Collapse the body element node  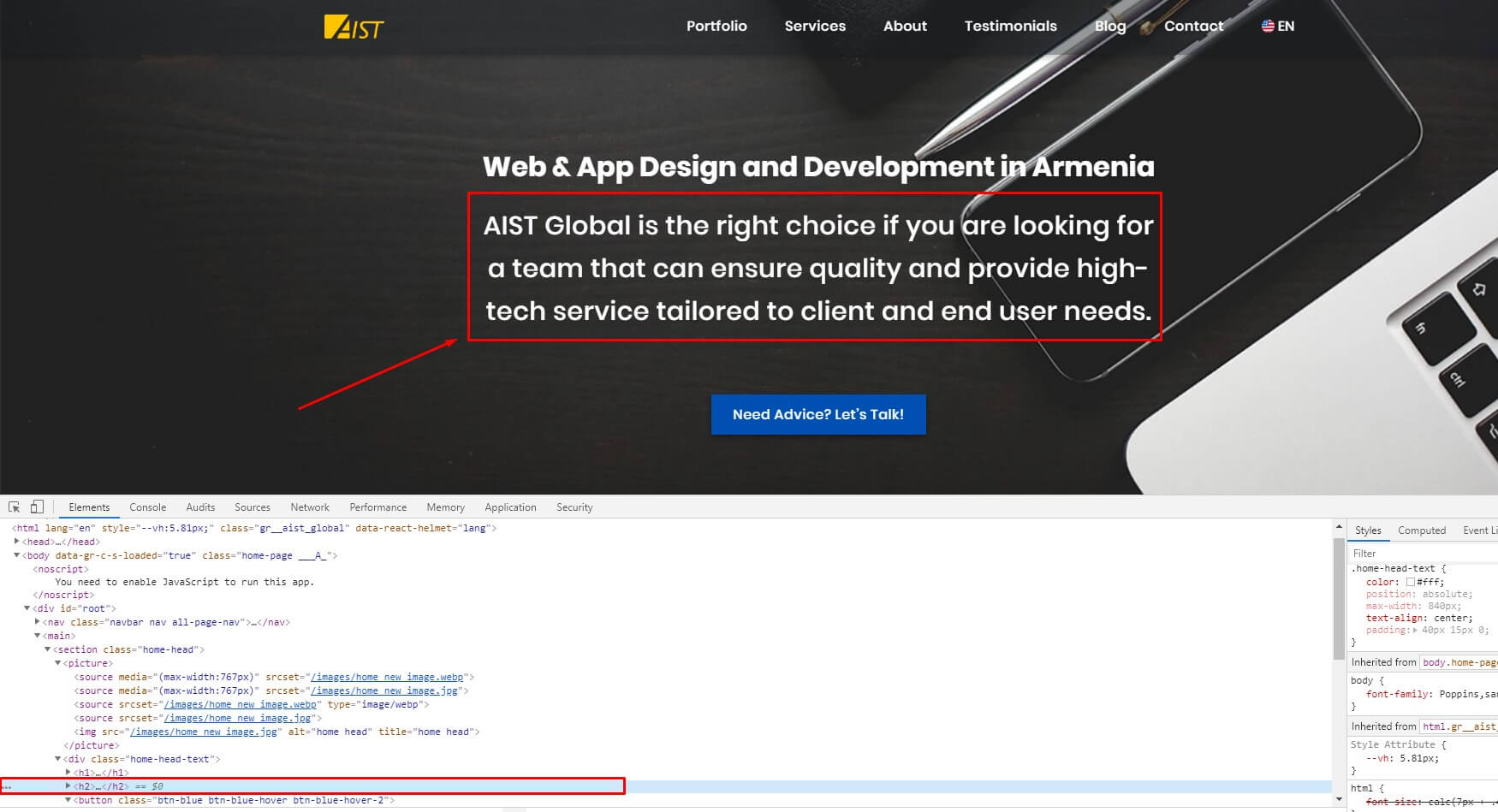click(17, 555)
